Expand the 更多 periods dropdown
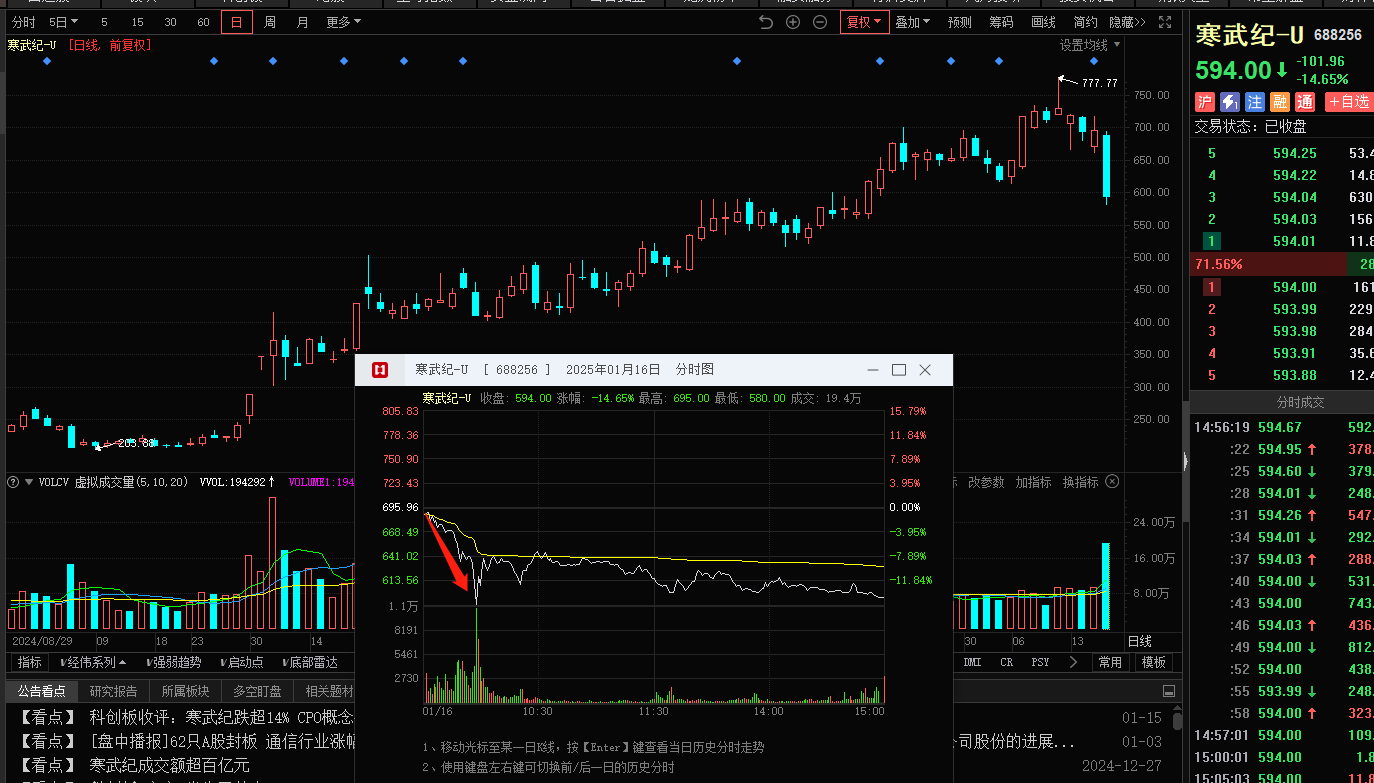This screenshot has height=783, width=1374. click(x=343, y=22)
